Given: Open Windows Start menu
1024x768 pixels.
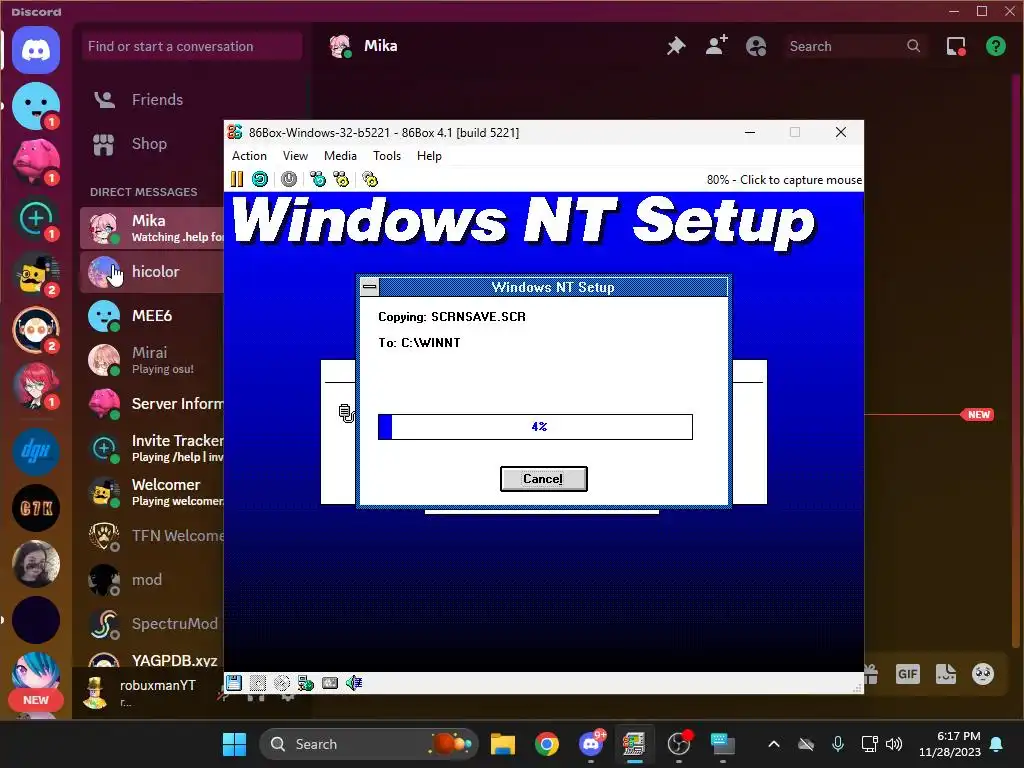Looking at the screenshot, I should [234, 744].
